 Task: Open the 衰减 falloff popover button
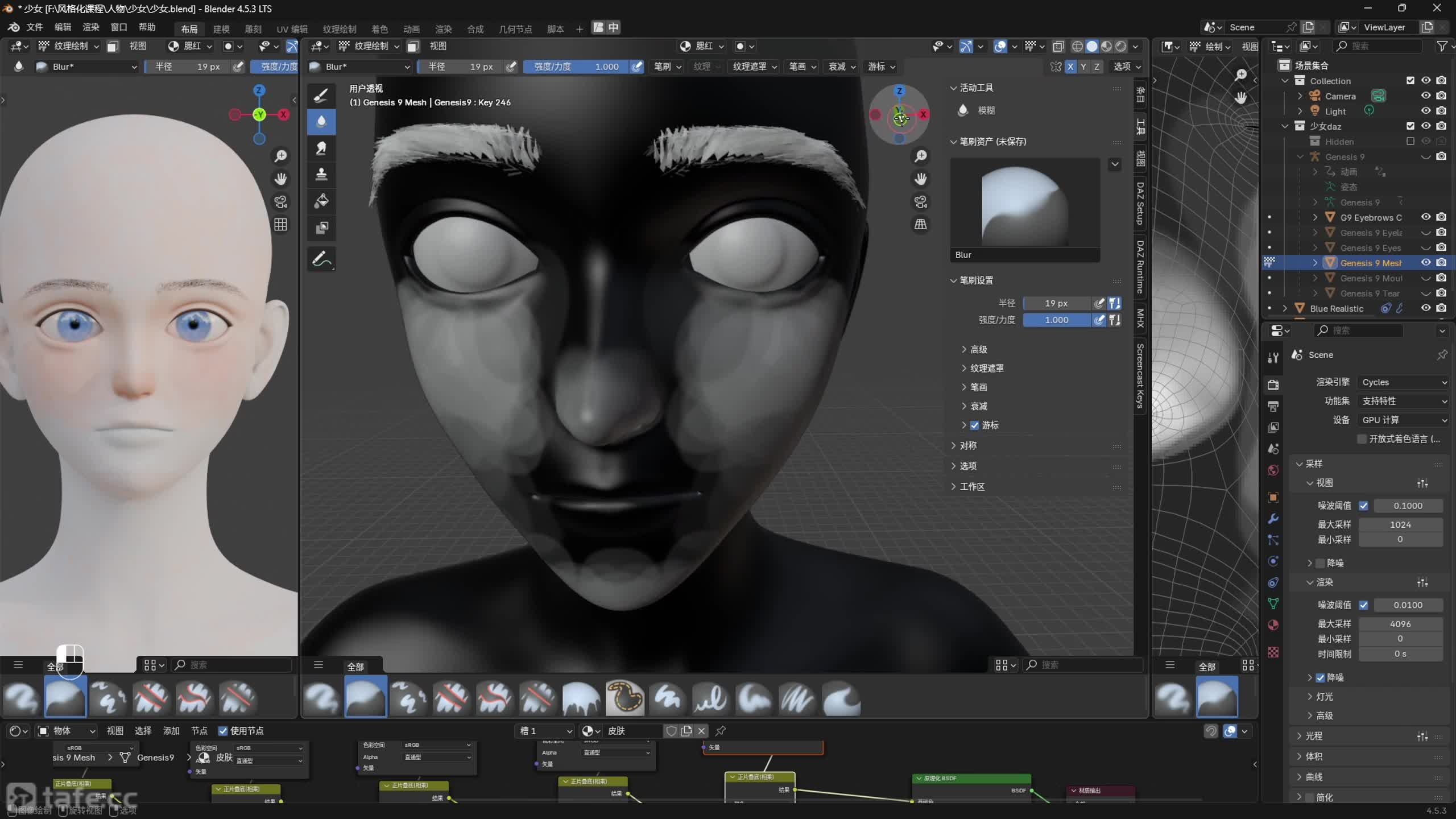coord(842,67)
